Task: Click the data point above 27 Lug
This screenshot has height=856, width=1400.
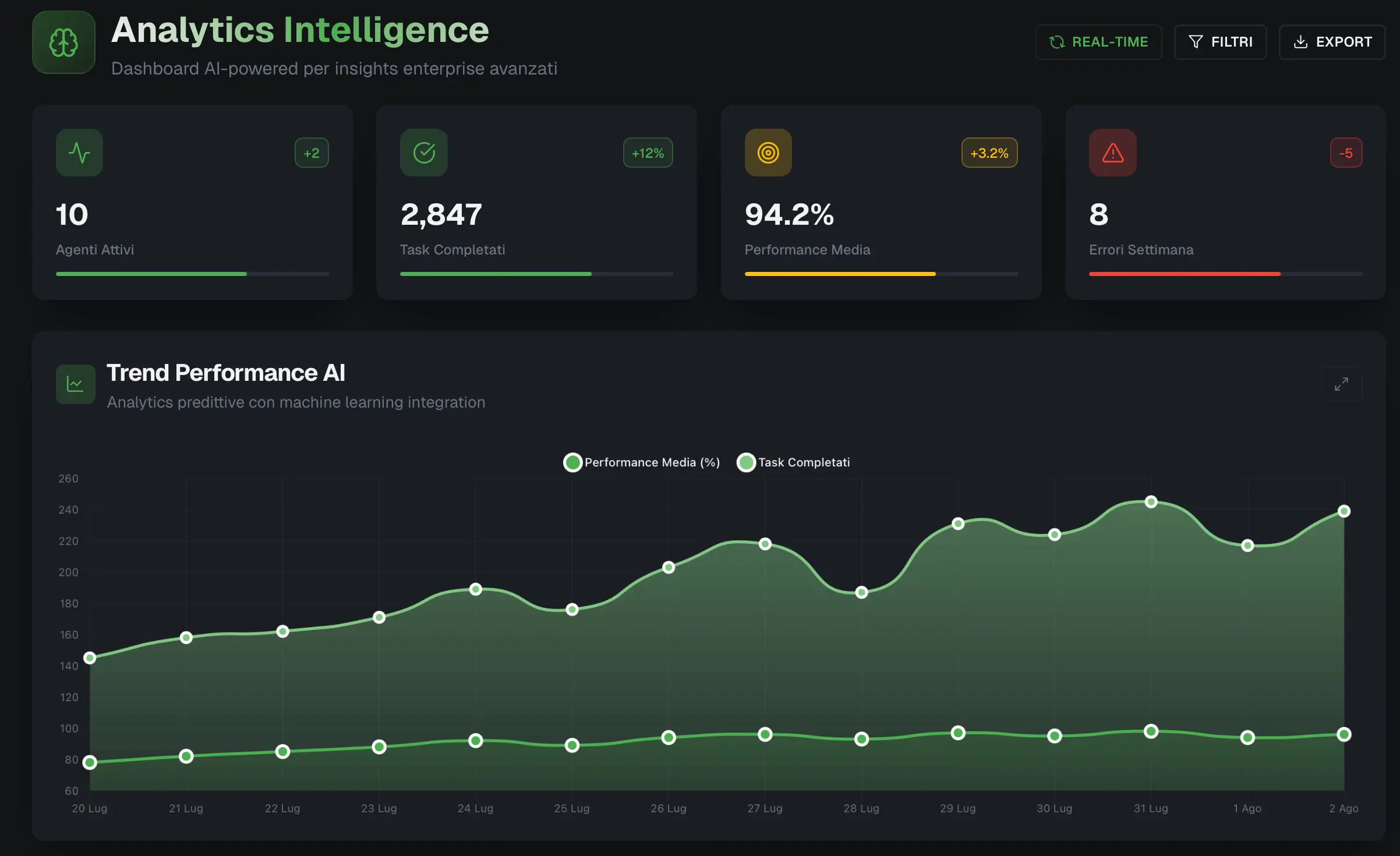Action: 764,544
